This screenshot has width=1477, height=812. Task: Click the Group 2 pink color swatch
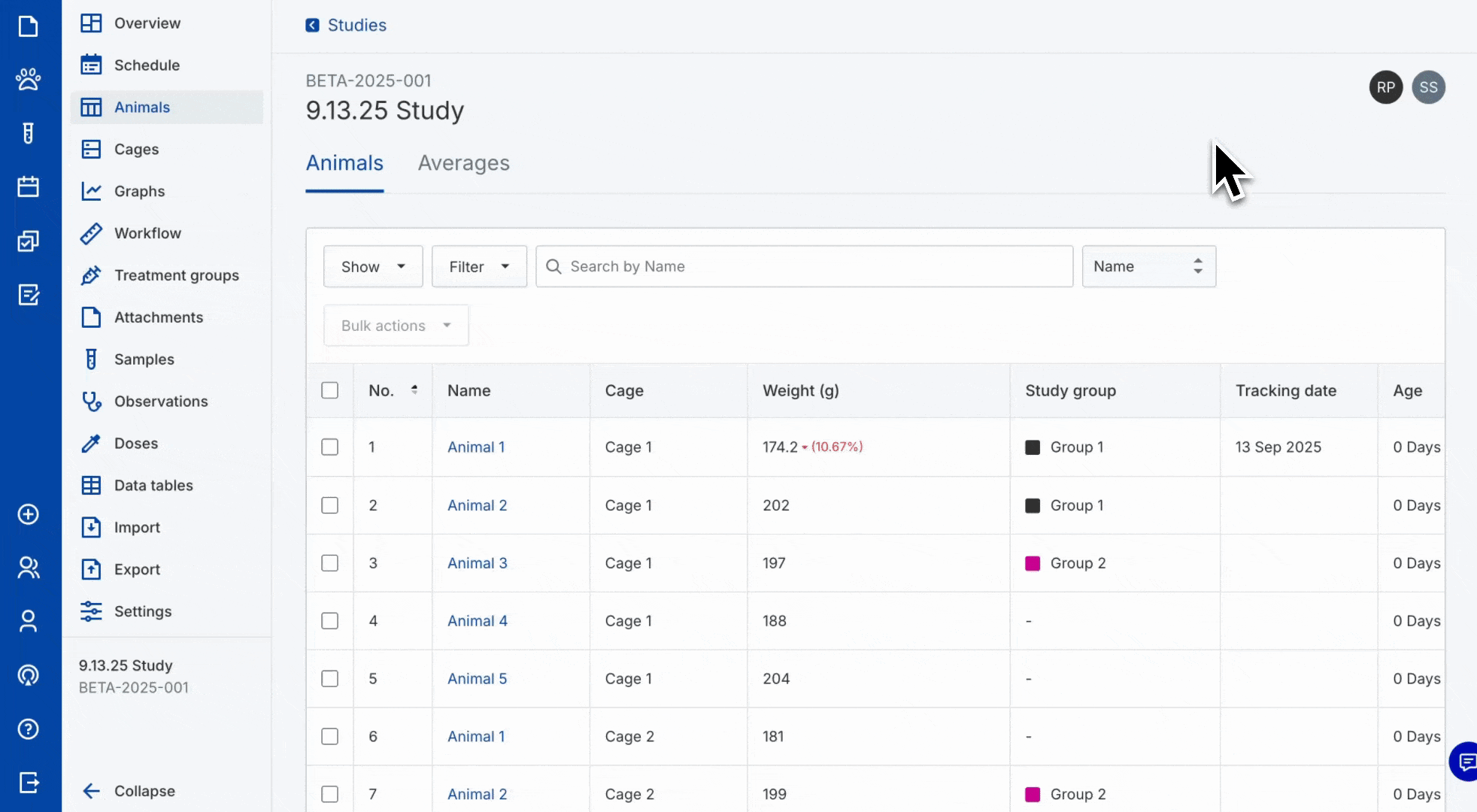point(1034,562)
